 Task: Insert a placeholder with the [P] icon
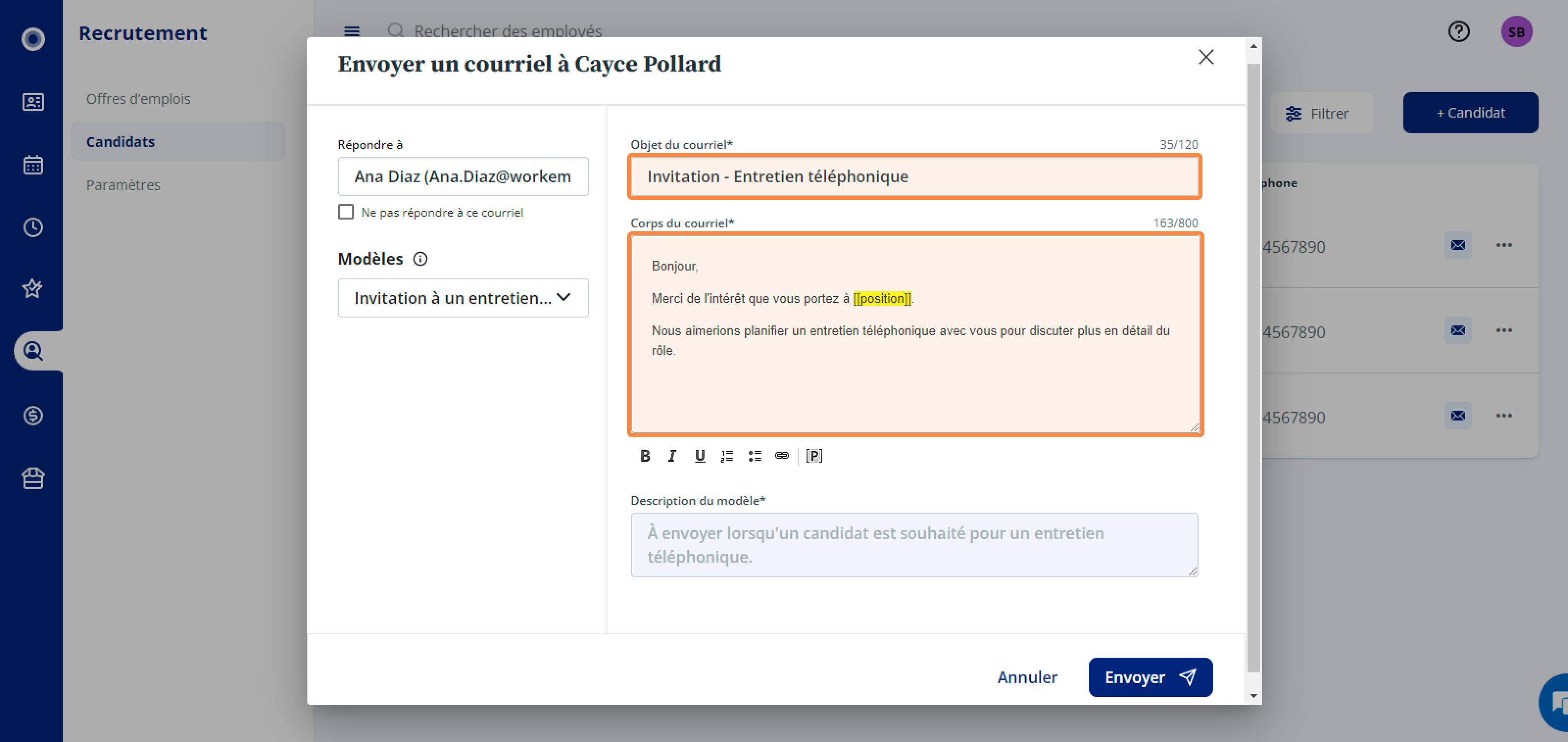coord(814,455)
